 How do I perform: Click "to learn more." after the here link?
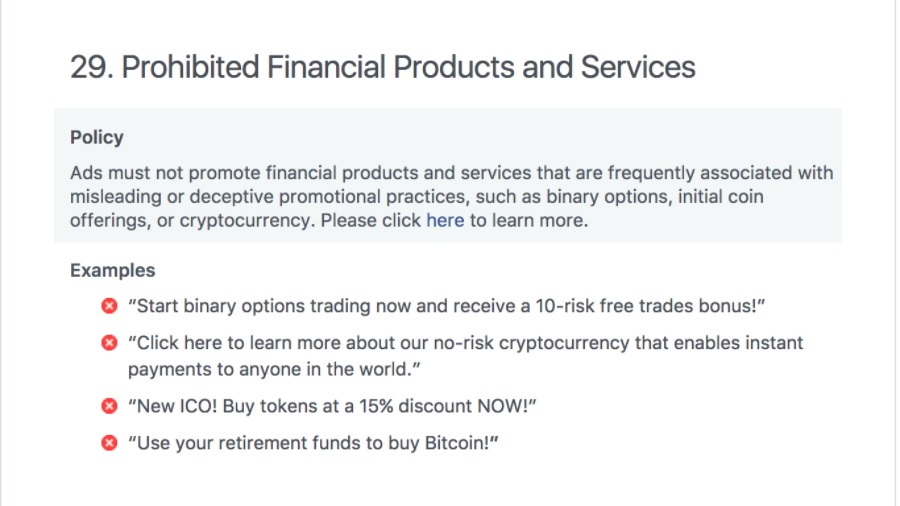[529, 220]
